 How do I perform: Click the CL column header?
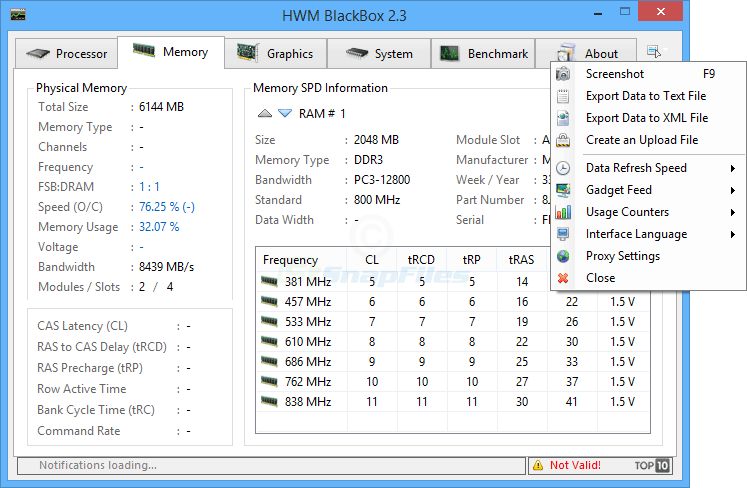point(372,260)
